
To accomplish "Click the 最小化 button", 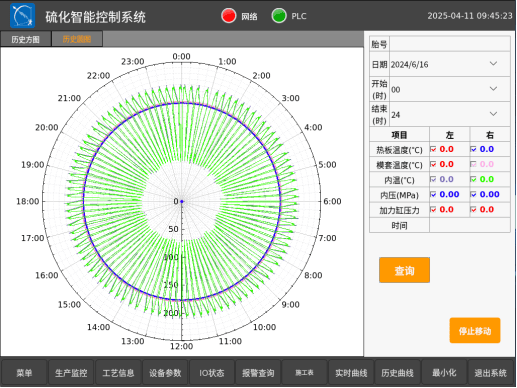I will pyautogui.click(x=444, y=373).
